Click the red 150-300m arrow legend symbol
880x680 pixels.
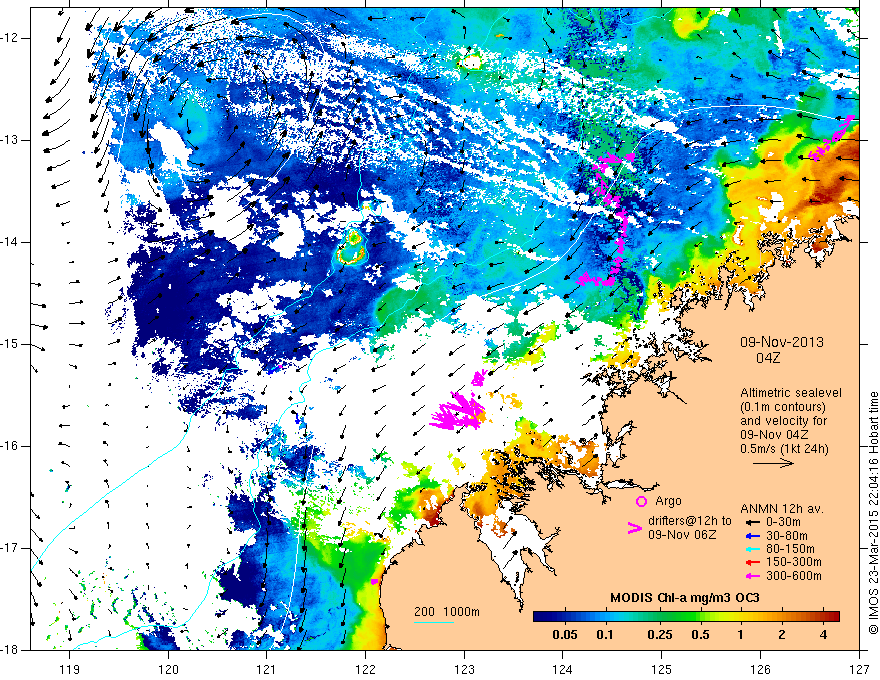coord(752,563)
